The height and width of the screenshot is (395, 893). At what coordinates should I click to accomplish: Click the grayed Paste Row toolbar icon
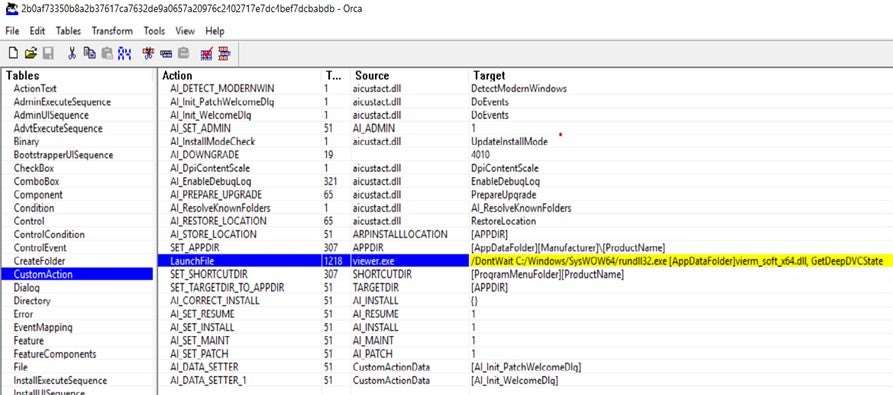tap(183, 54)
